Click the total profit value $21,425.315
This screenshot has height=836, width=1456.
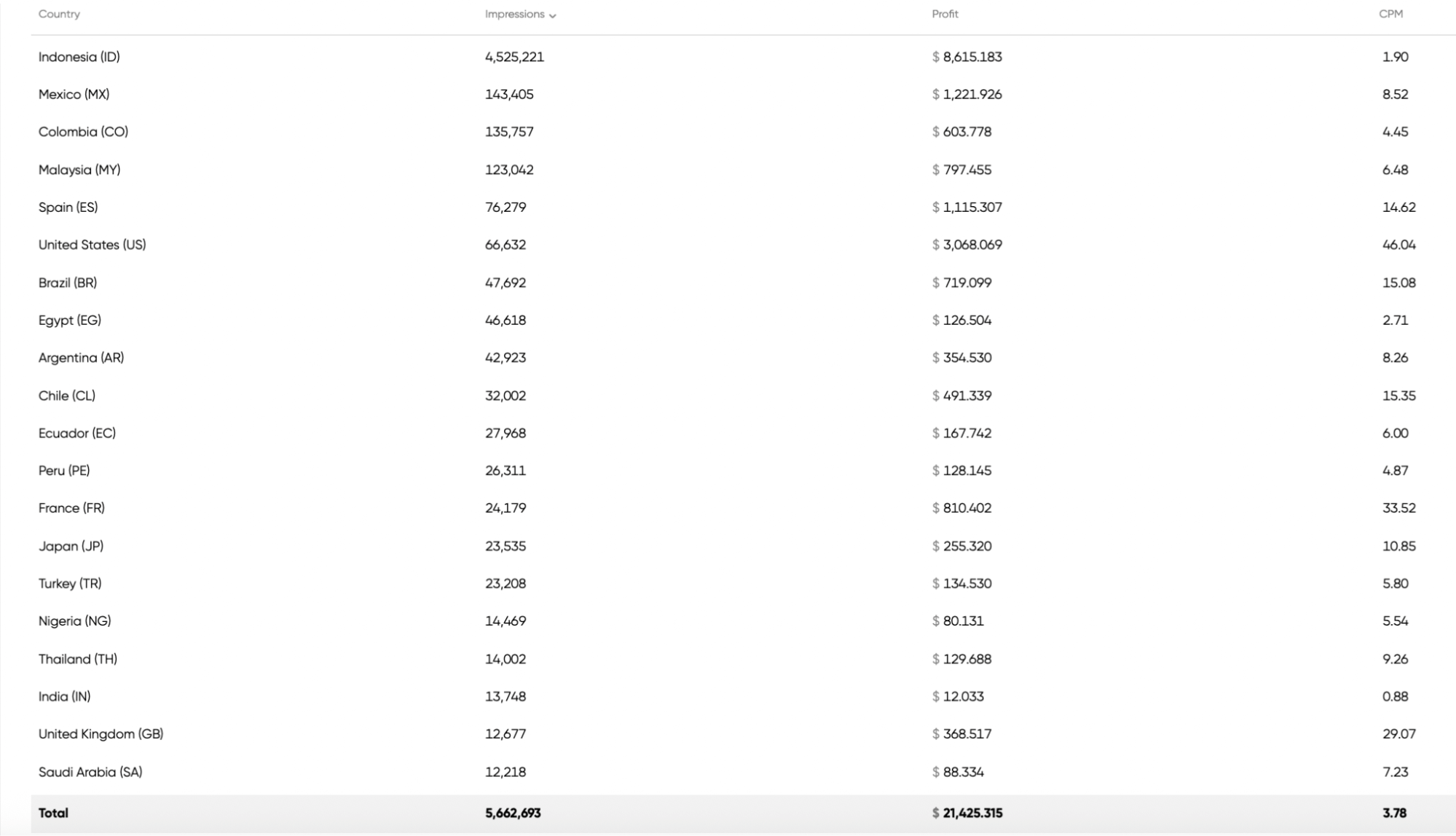(x=967, y=813)
